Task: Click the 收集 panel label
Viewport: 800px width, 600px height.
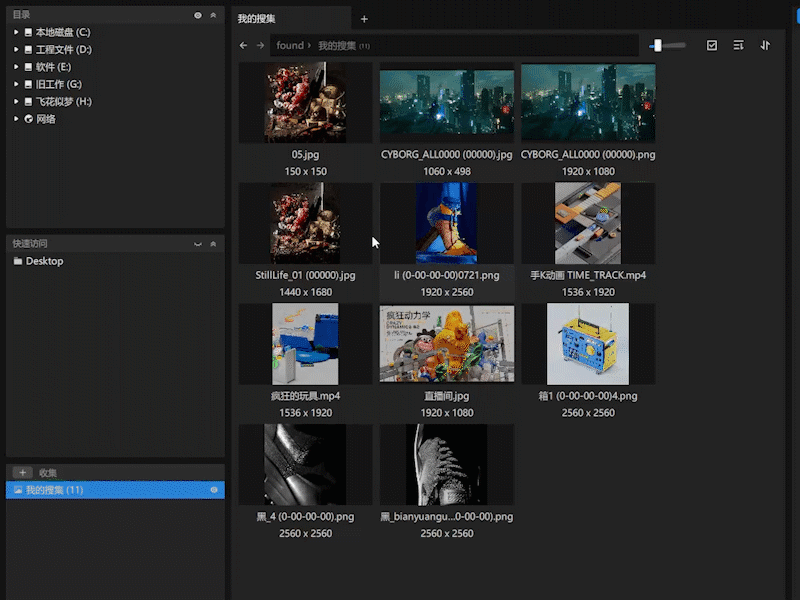Action: click(x=48, y=473)
